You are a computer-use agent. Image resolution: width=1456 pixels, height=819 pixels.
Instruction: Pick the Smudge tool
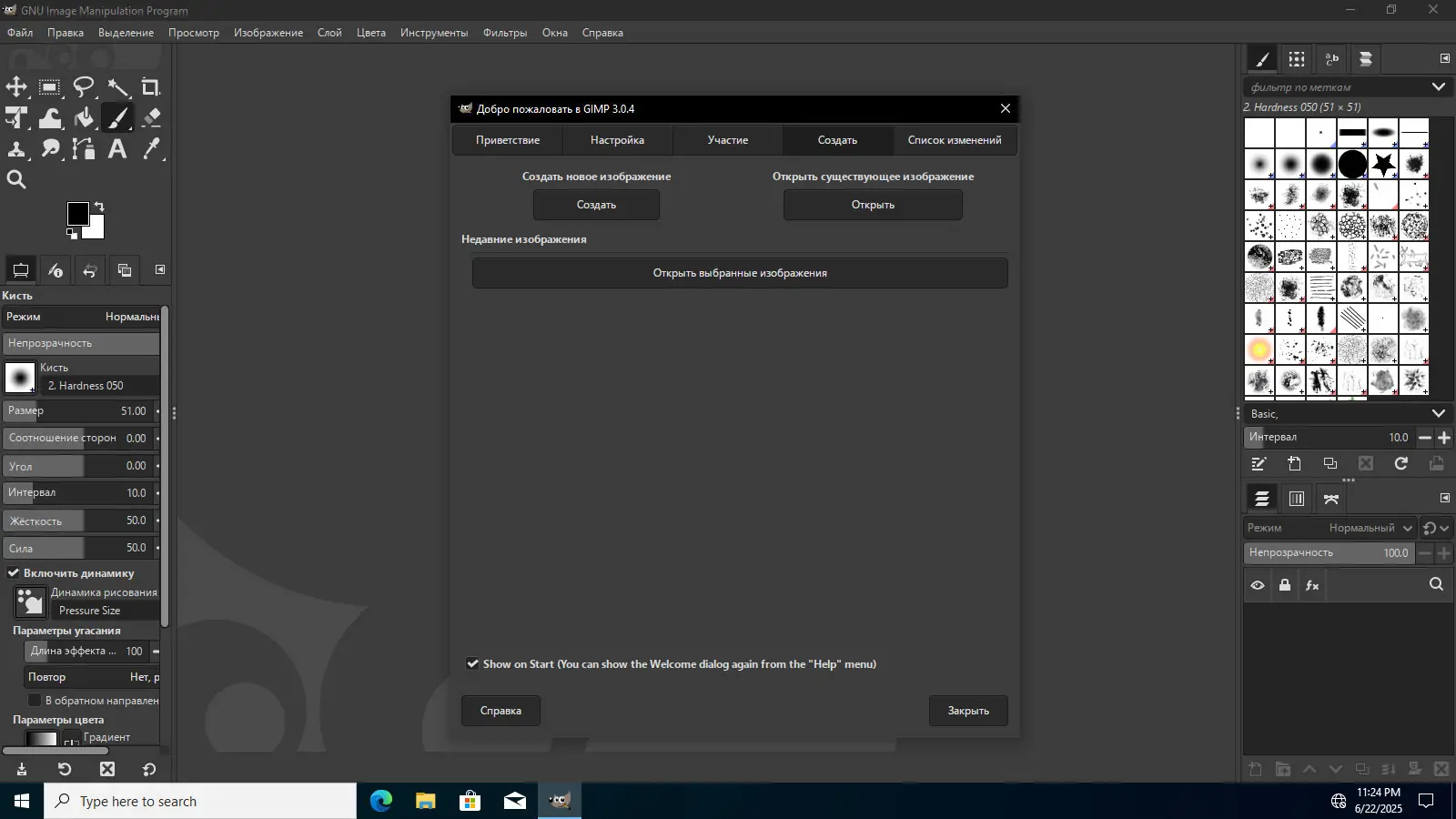pyautogui.click(x=50, y=149)
